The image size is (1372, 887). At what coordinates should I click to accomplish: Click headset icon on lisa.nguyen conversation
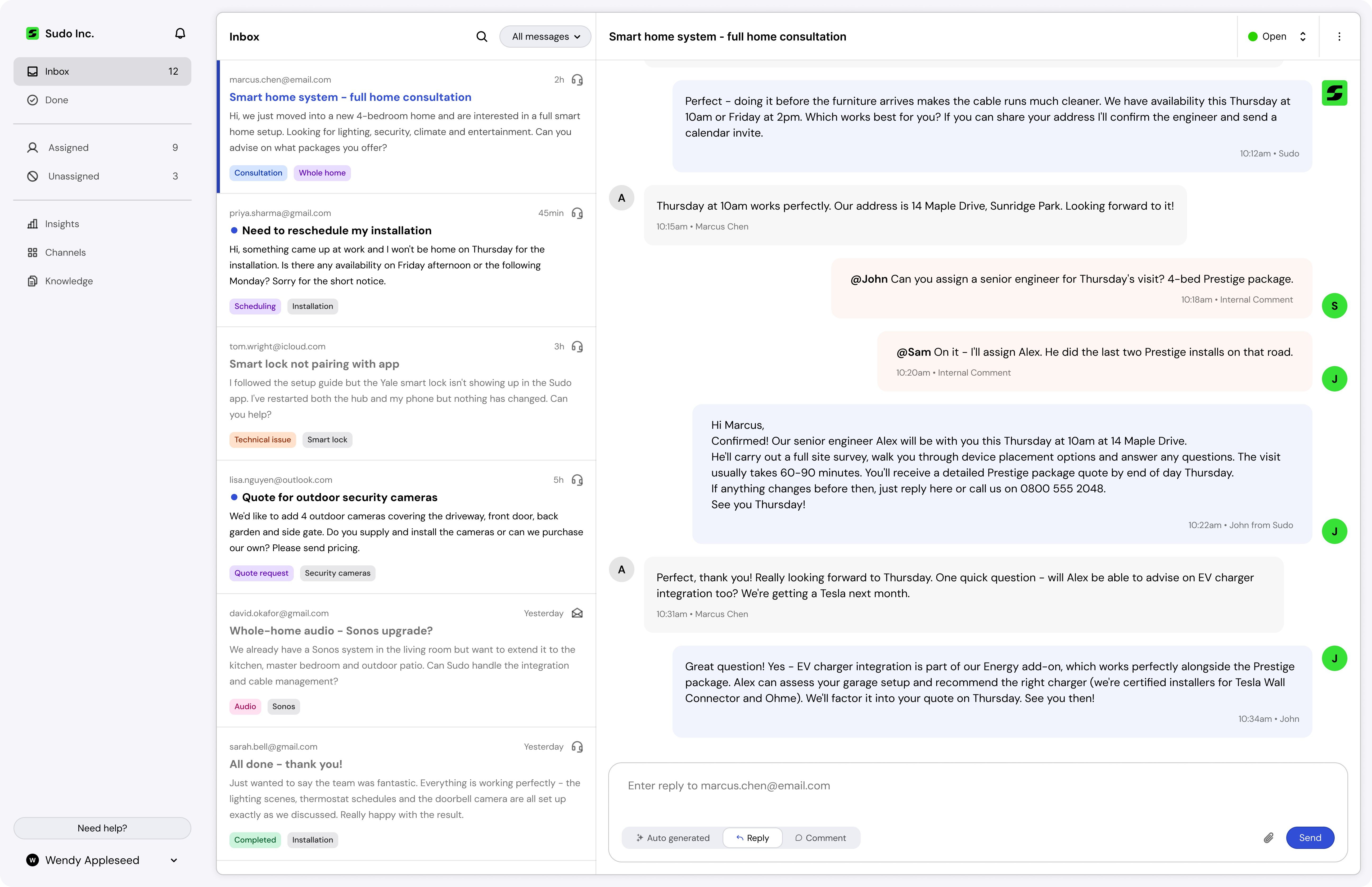pyautogui.click(x=577, y=480)
